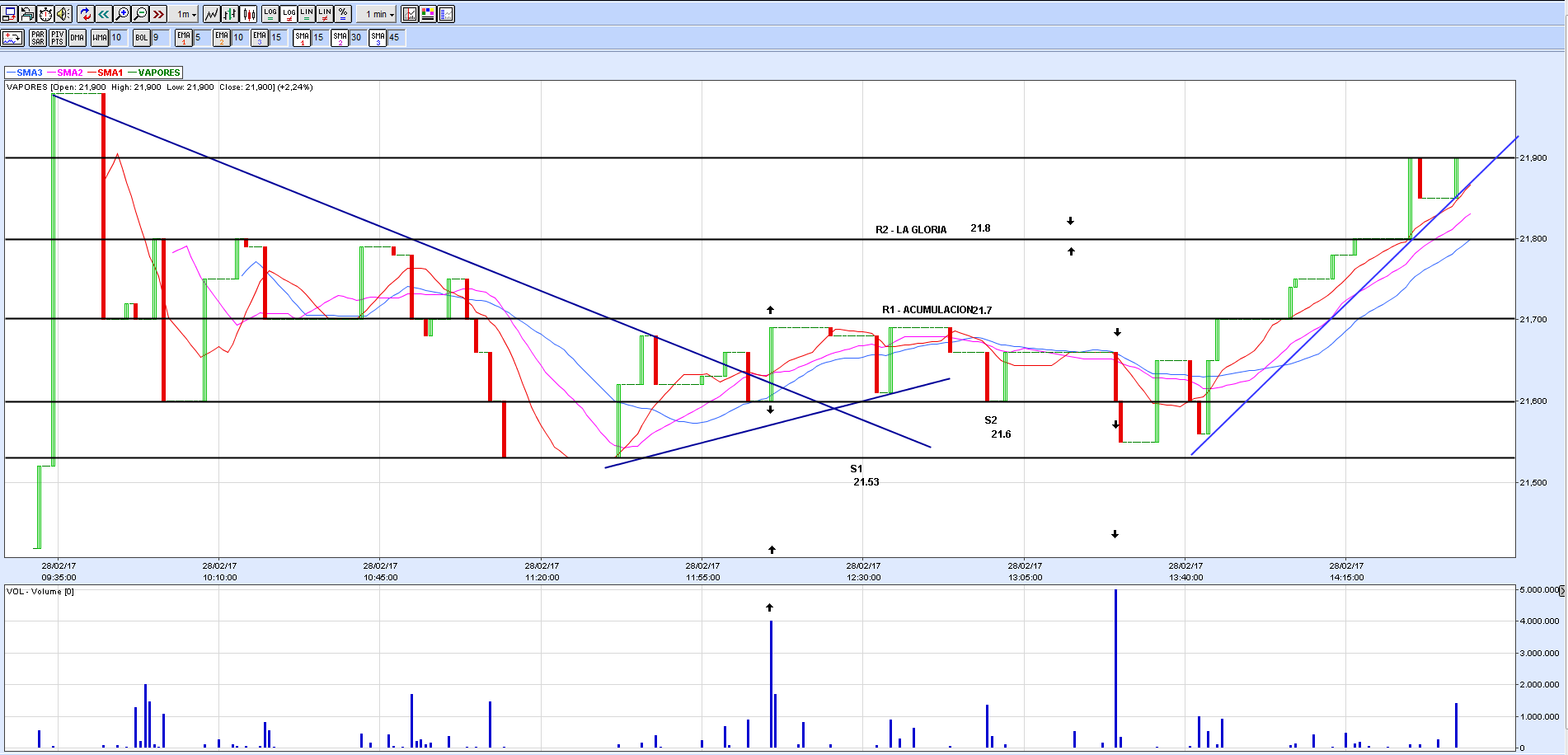Click the WMA period field showing 10
1568x755 pixels.
[119, 38]
